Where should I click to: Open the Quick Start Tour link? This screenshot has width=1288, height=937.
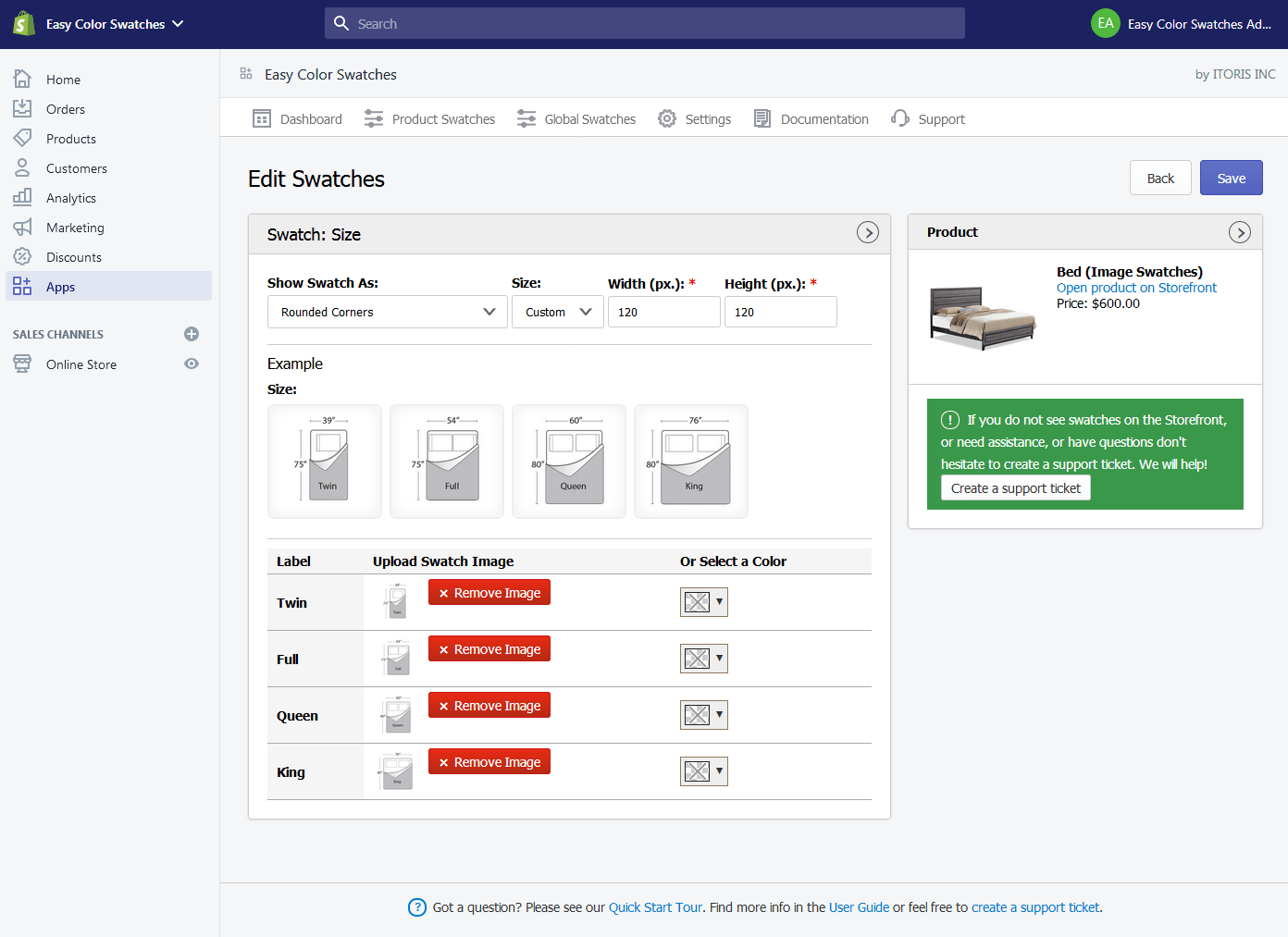655,907
